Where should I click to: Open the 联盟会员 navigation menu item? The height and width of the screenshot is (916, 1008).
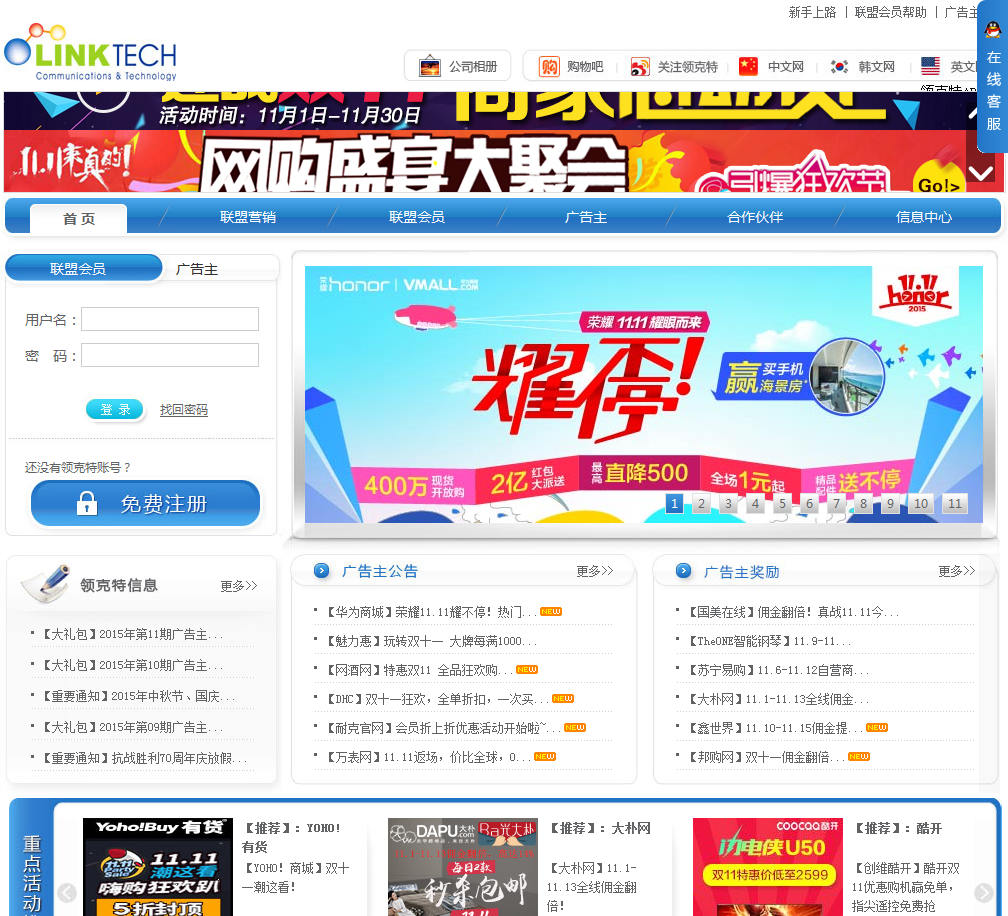tap(417, 217)
